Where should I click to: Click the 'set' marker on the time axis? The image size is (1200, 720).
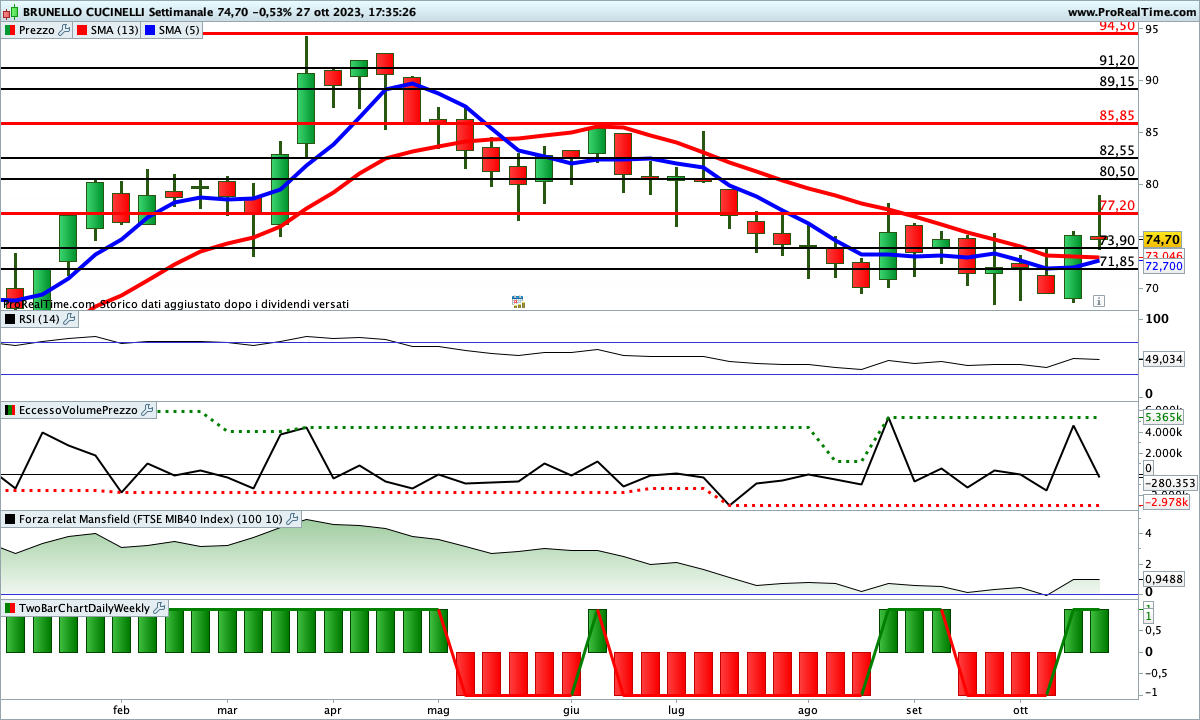point(914,710)
